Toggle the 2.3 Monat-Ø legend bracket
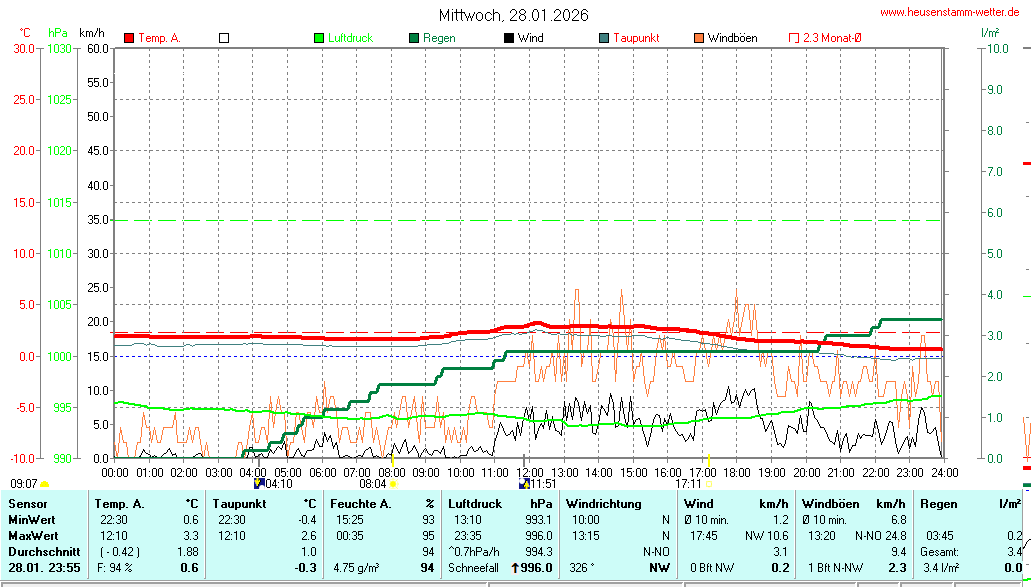1034x587 pixels. 794,38
